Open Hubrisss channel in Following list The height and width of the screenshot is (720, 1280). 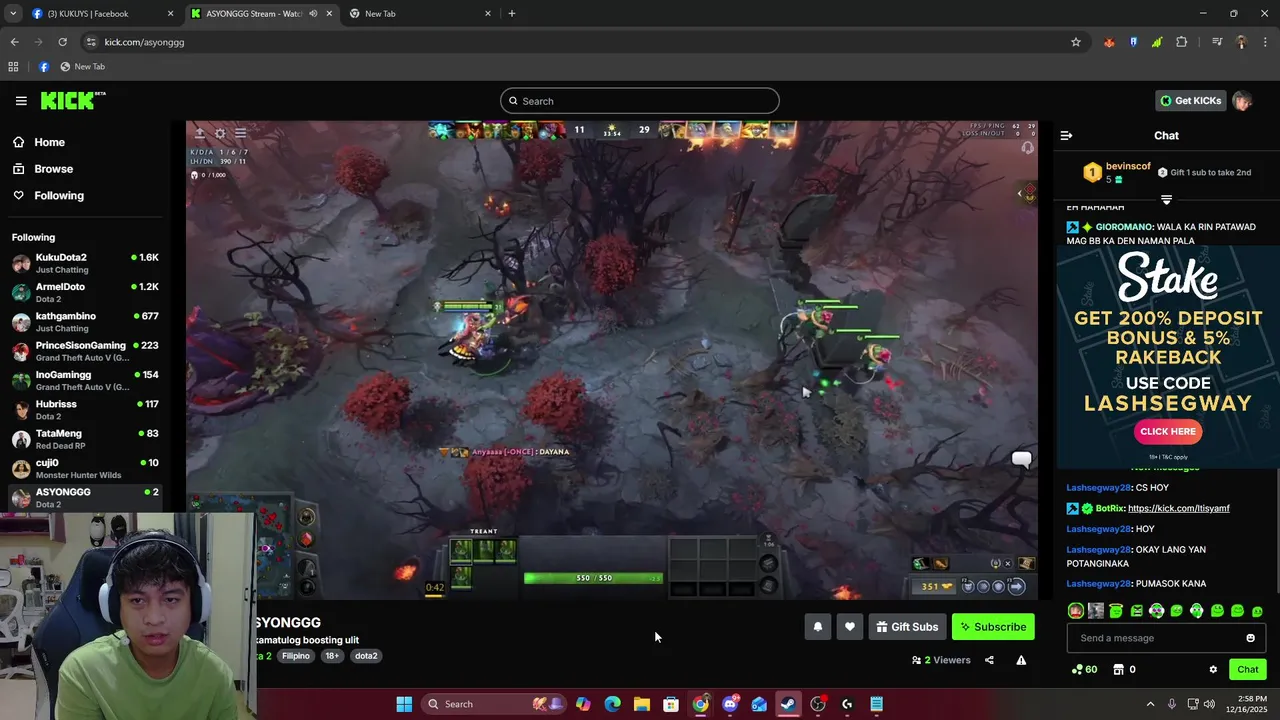85,410
